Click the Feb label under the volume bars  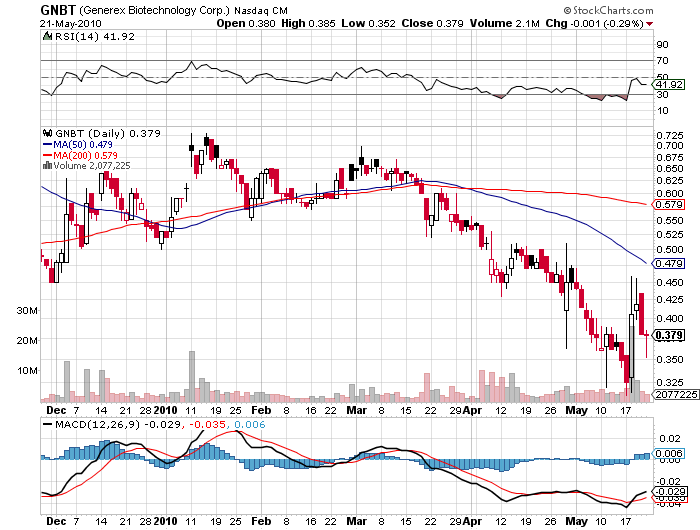coord(261,410)
